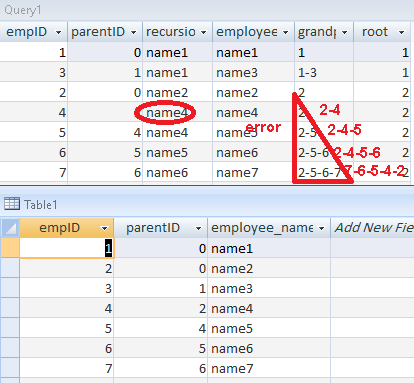Click the name6 cell in Table1

coord(269,348)
